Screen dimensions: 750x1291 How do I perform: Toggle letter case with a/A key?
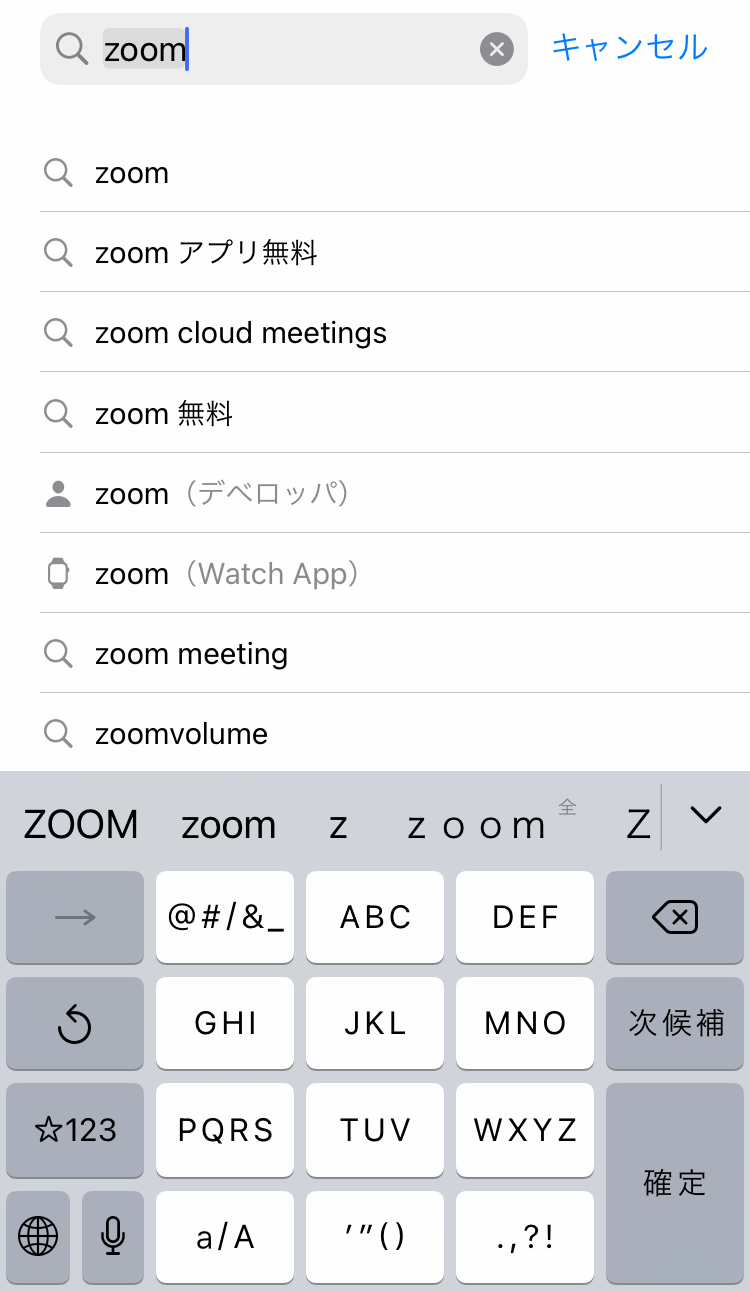225,1237
